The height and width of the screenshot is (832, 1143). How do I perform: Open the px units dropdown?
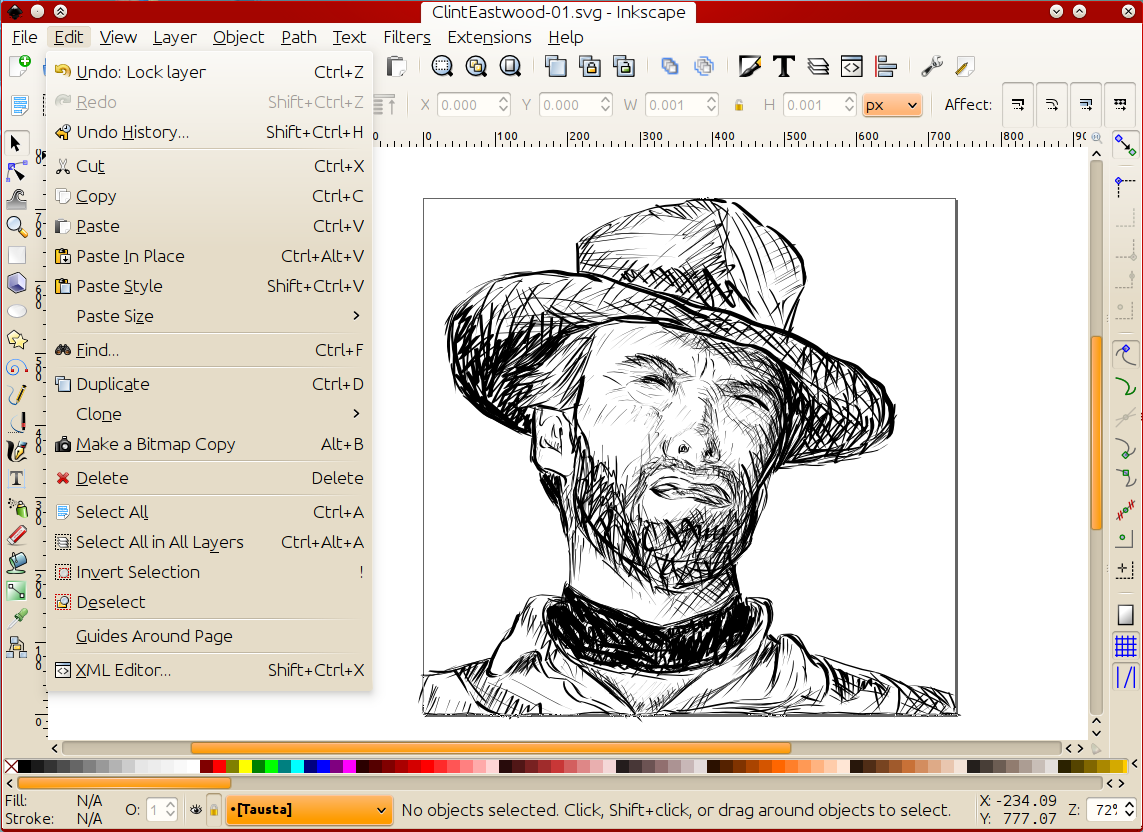tap(892, 105)
